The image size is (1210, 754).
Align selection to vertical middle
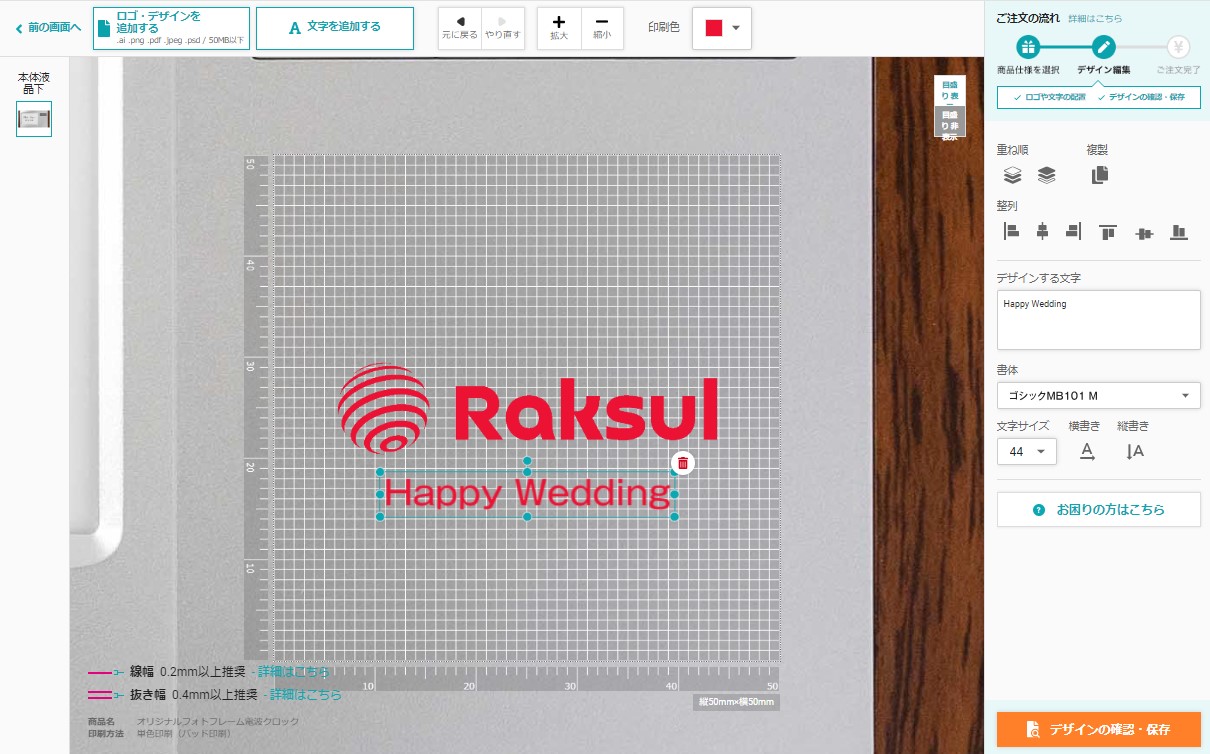(1145, 233)
